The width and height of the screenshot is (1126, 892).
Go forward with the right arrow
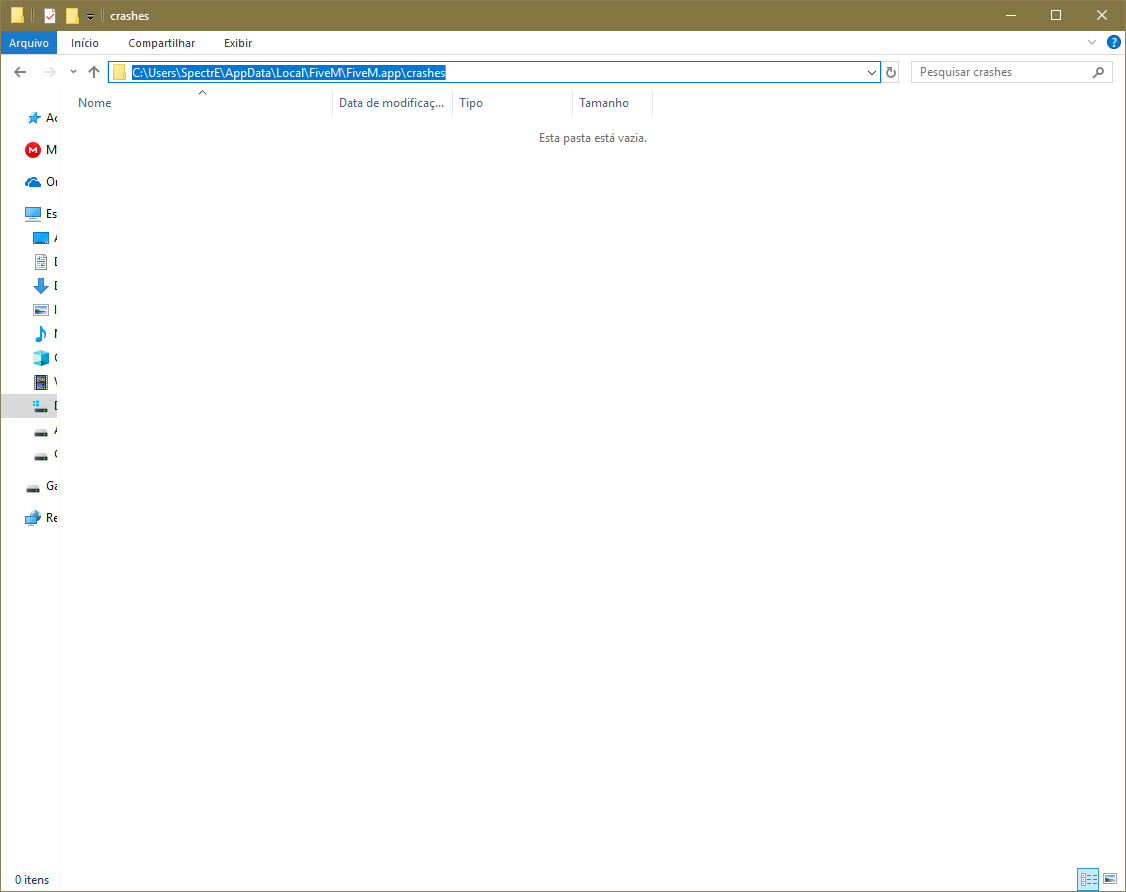[x=50, y=72]
